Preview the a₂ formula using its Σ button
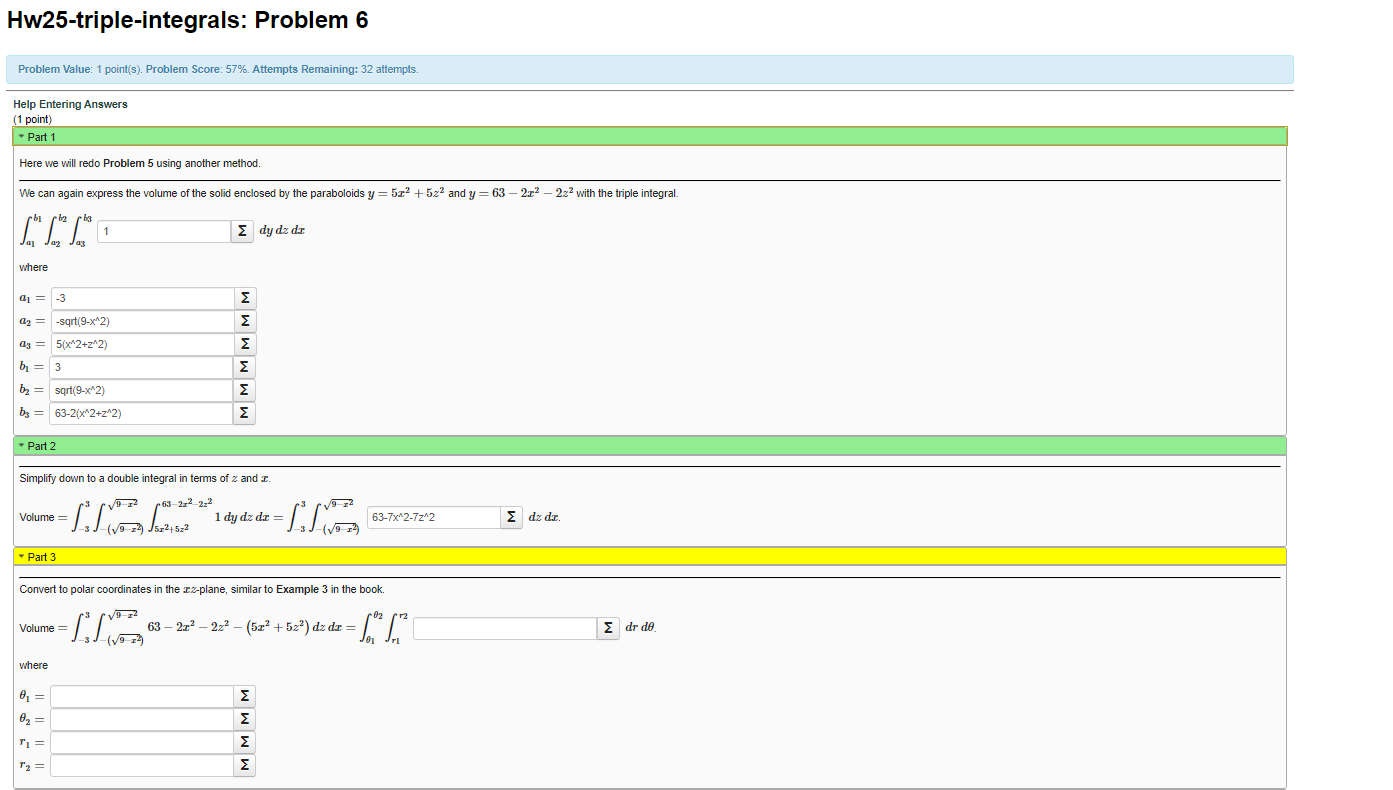This screenshot has width=1393, height=790. click(244, 320)
